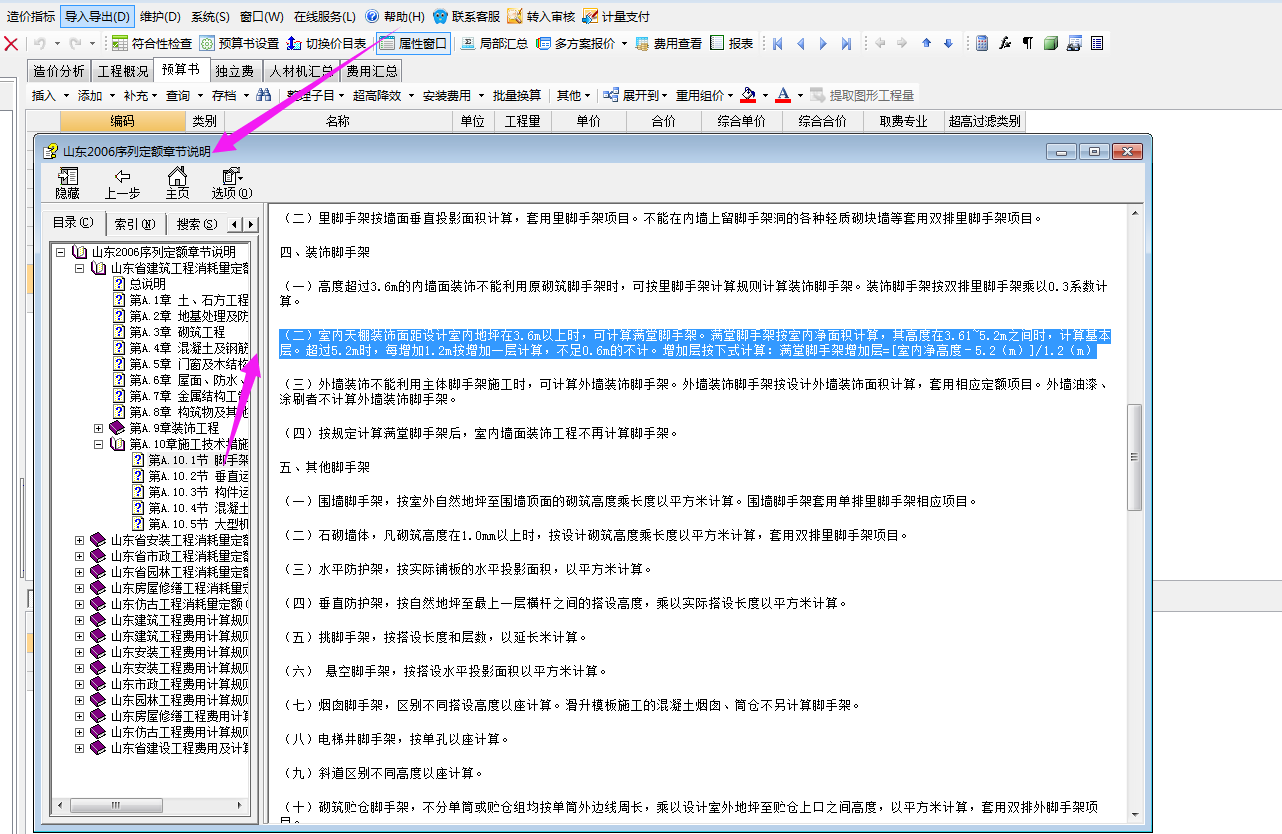Click the 批量换算 button
This screenshot has width=1282, height=834.
coord(517,95)
